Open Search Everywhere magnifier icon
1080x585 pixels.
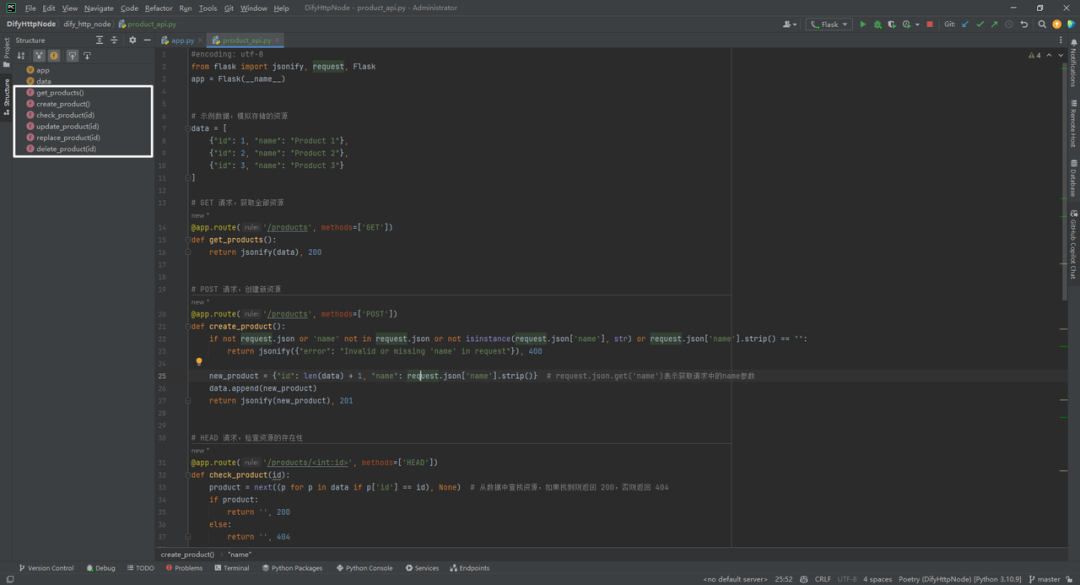(x=1042, y=24)
